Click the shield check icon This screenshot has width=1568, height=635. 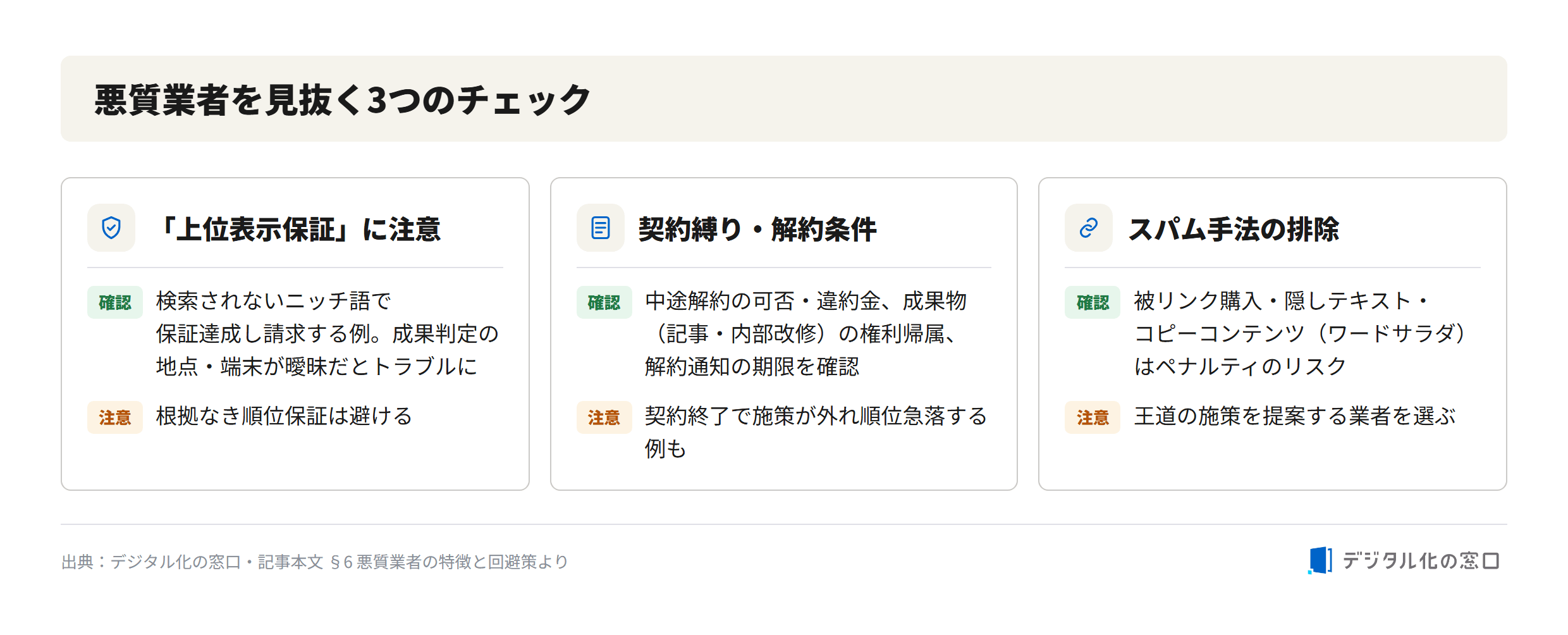(111, 228)
